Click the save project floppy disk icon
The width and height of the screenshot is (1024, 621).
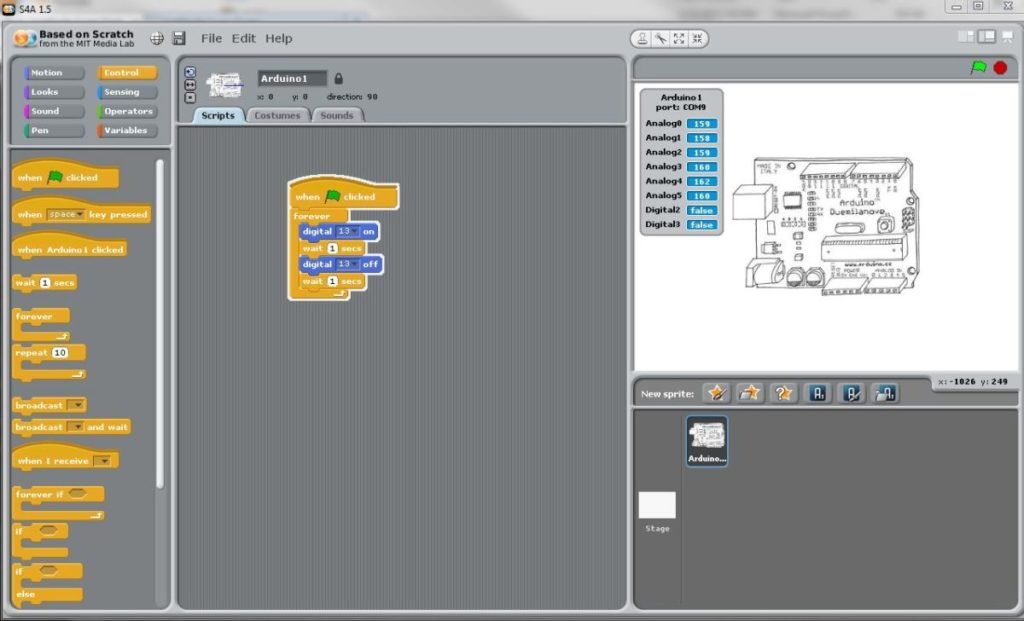pos(179,39)
